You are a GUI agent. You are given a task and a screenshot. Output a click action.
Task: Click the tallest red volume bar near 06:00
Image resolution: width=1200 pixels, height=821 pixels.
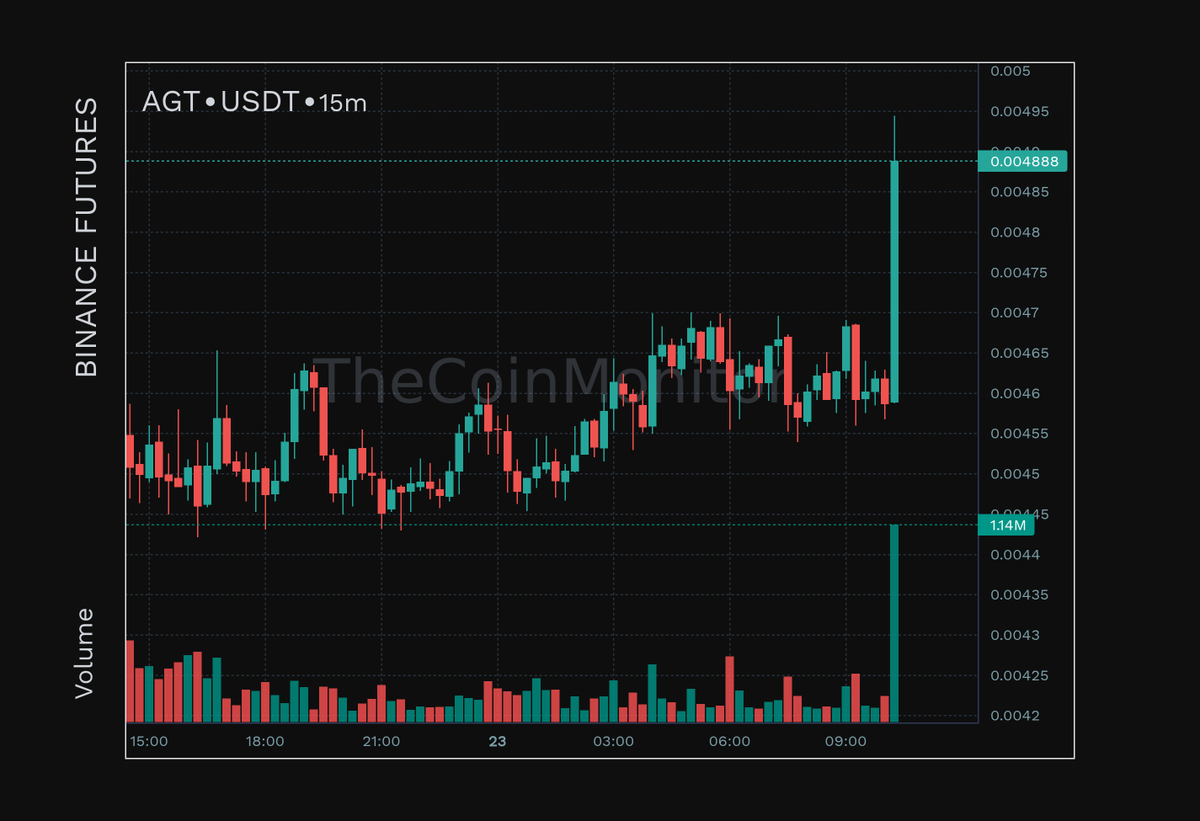[x=730, y=689]
